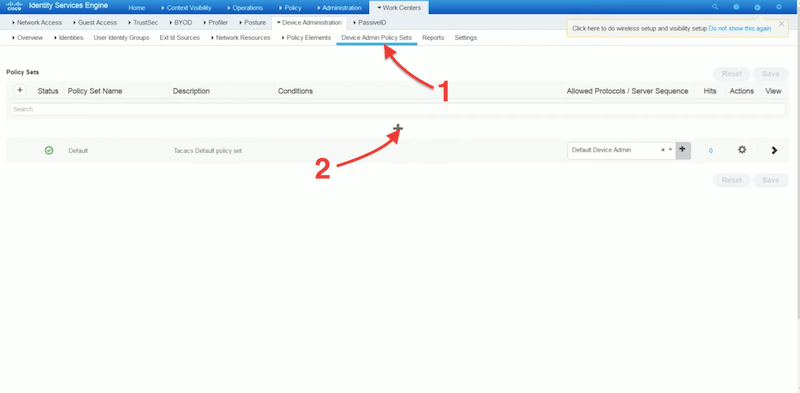View the Default policy set using the right chevron
Image resolution: width=800 pixels, height=393 pixels.
click(774, 151)
